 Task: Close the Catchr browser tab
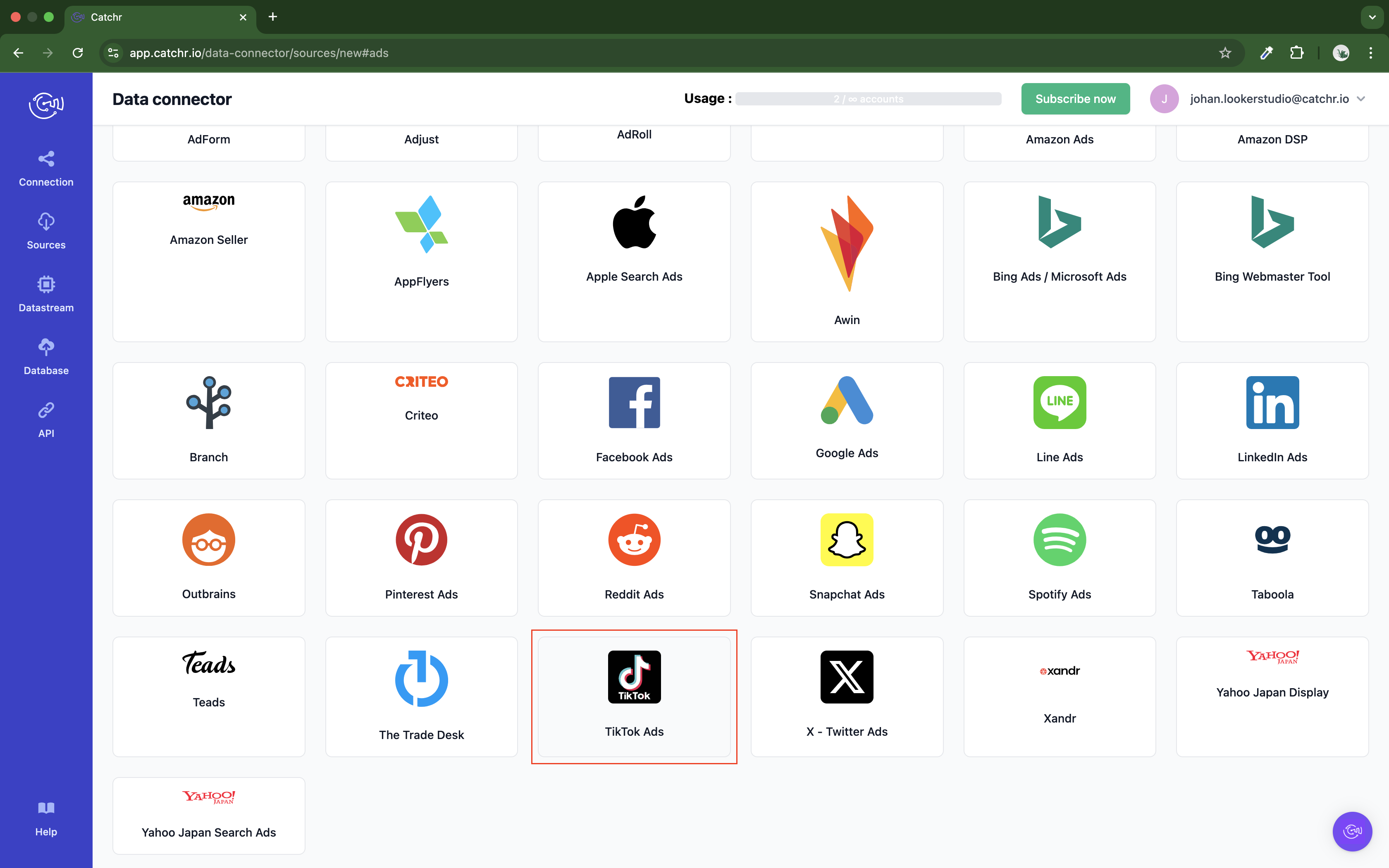point(243,17)
